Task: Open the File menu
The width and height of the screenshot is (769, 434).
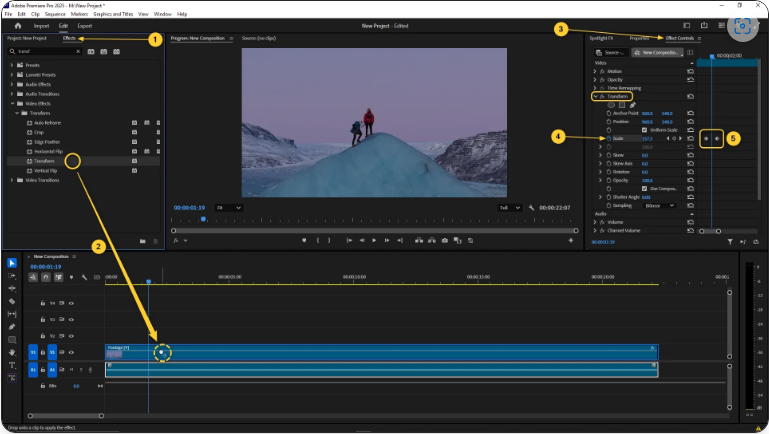Action: (8, 14)
